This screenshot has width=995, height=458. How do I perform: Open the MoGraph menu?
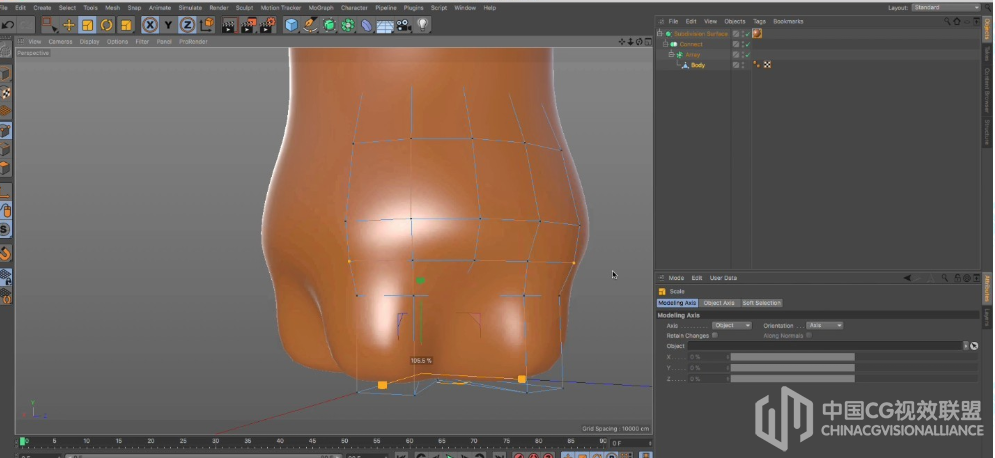pos(321,8)
